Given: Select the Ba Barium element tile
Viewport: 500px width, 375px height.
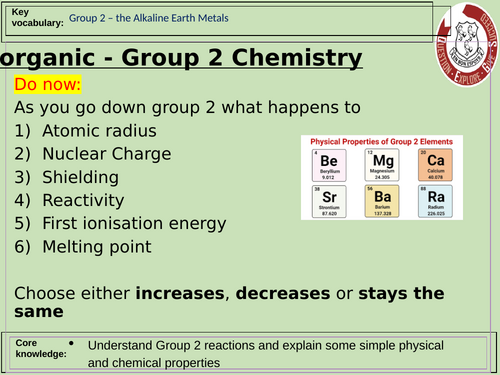Looking at the screenshot, I should [x=382, y=201].
